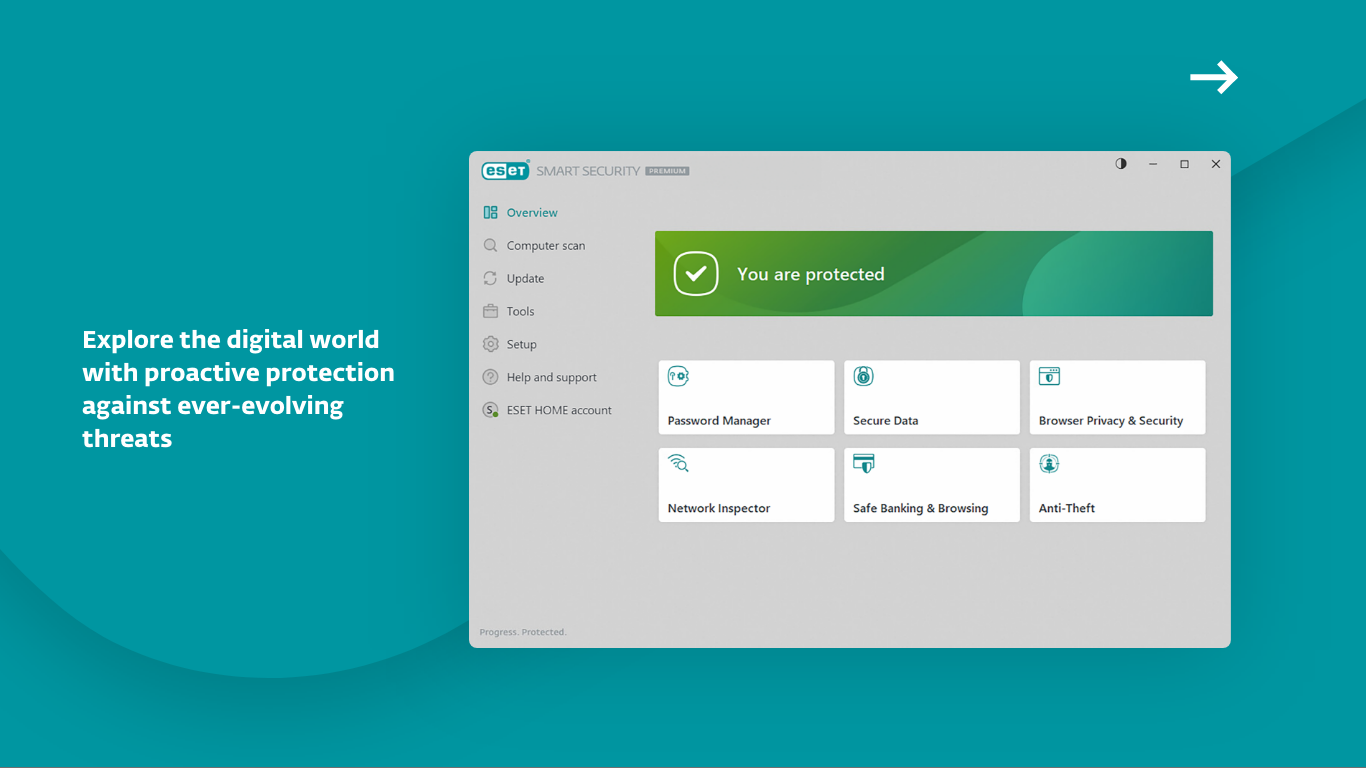The image size is (1366, 768).
Task: Select the Computer scan magnifier icon
Action: (x=490, y=245)
